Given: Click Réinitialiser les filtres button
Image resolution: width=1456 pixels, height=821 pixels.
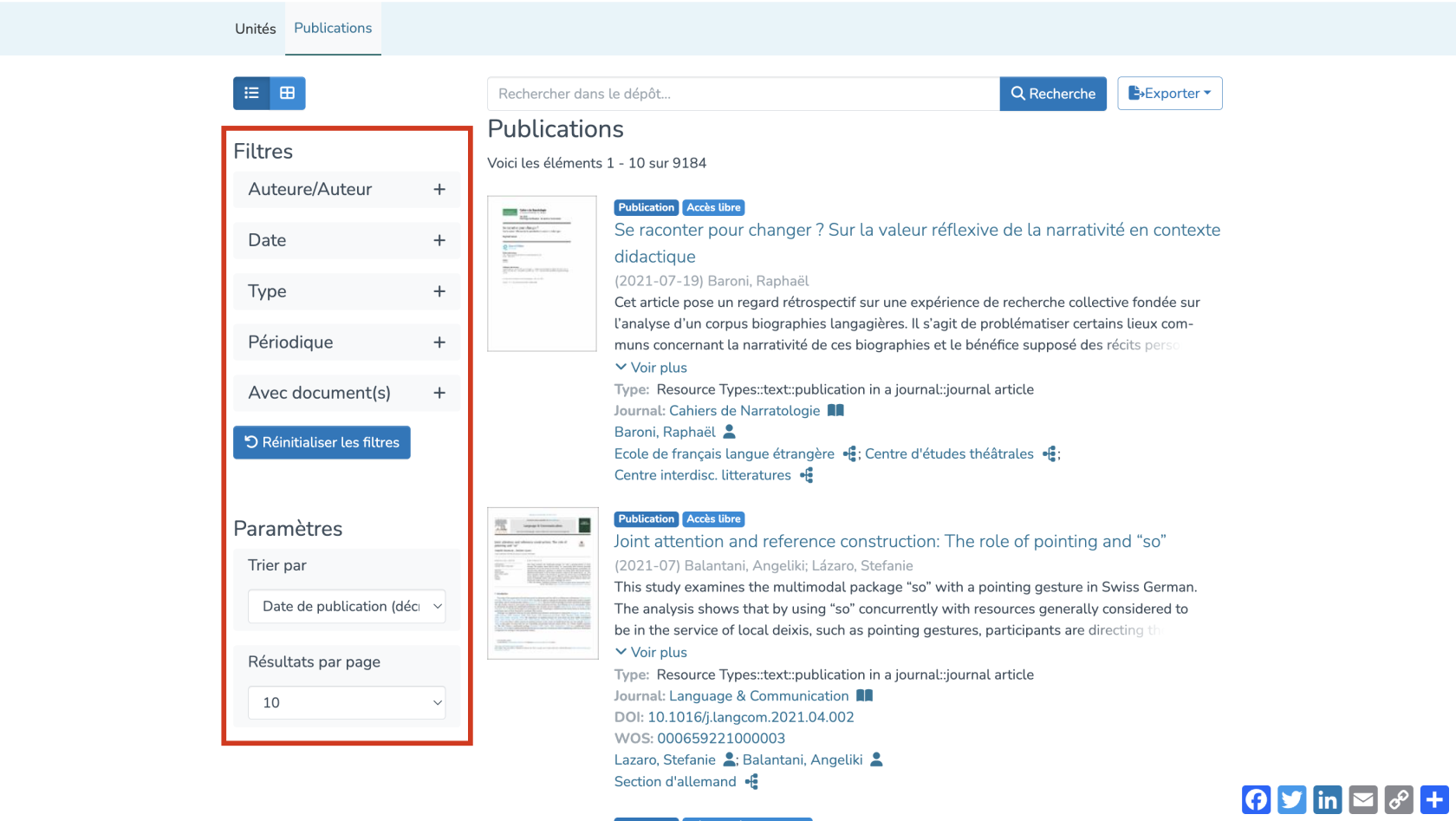Looking at the screenshot, I should (322, 442).
